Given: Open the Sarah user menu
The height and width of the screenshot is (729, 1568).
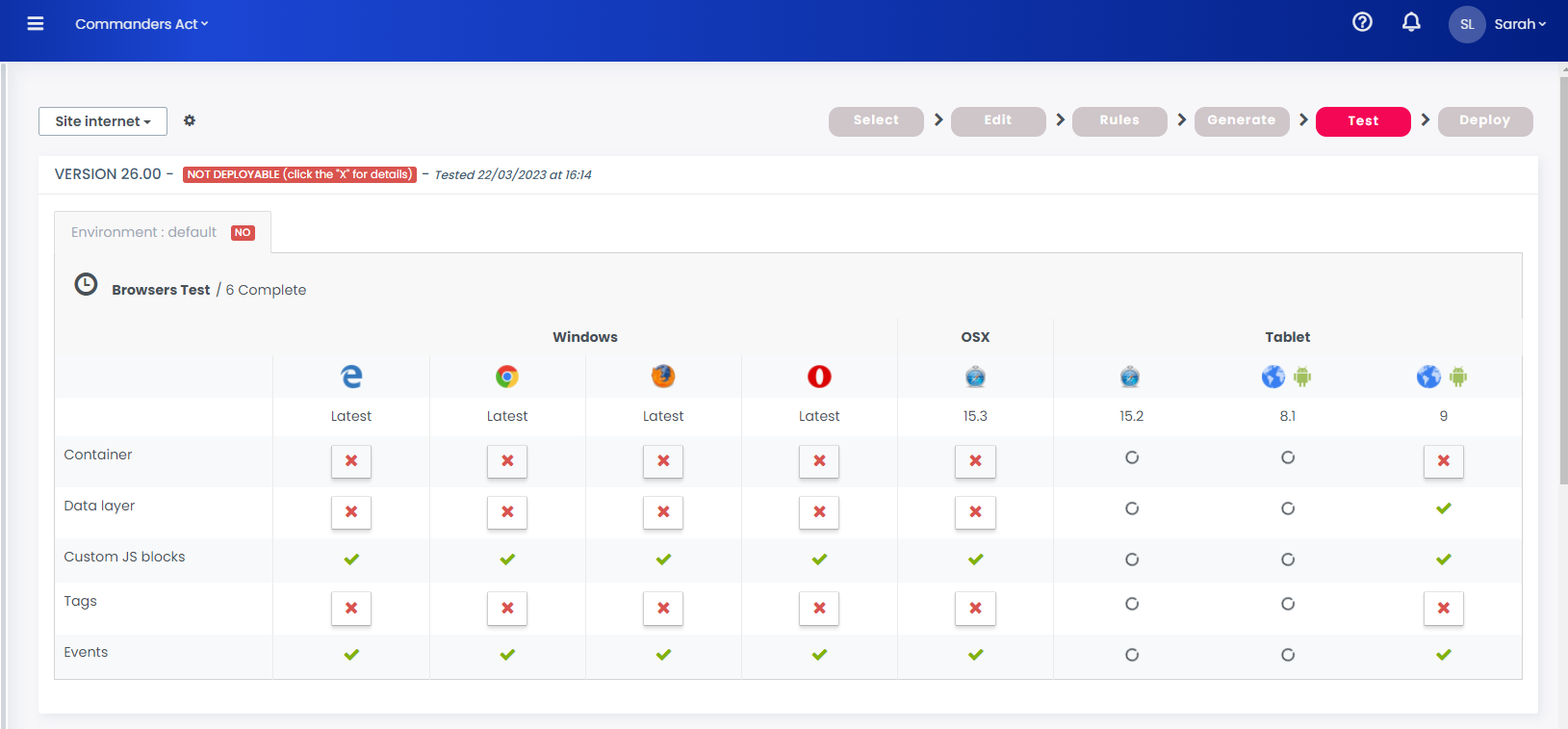Looking at the screenshot, I should point(1519,24).
